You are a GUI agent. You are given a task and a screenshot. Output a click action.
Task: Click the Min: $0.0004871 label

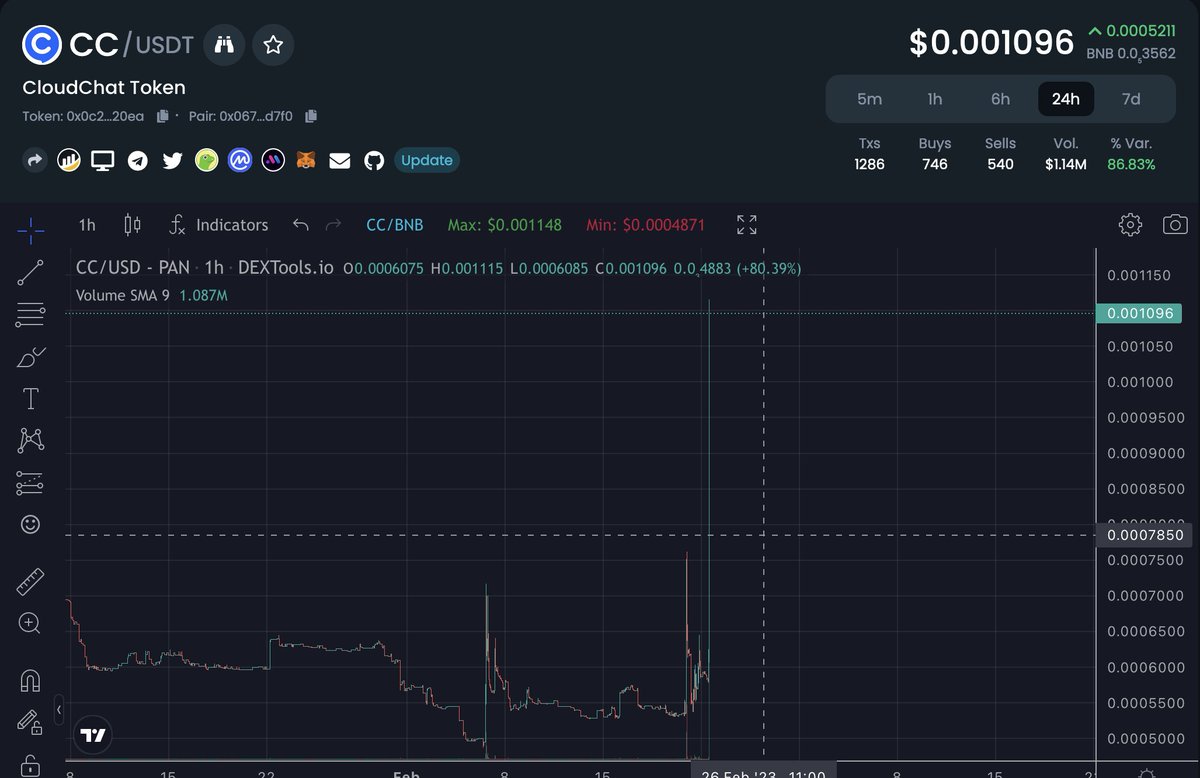click(x=644, y=225)
